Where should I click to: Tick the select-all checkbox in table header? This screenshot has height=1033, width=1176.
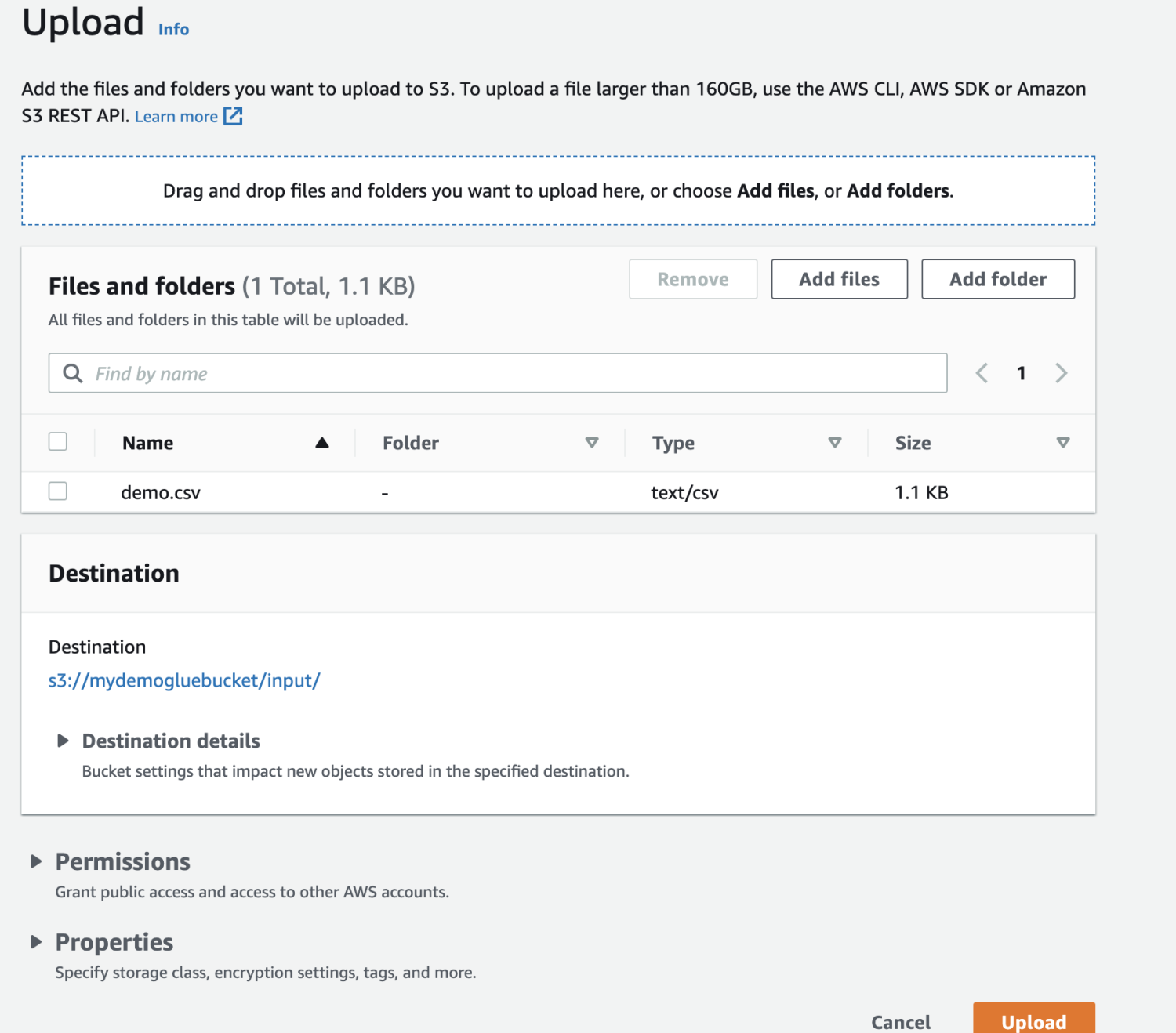click(x=58, y=441)
